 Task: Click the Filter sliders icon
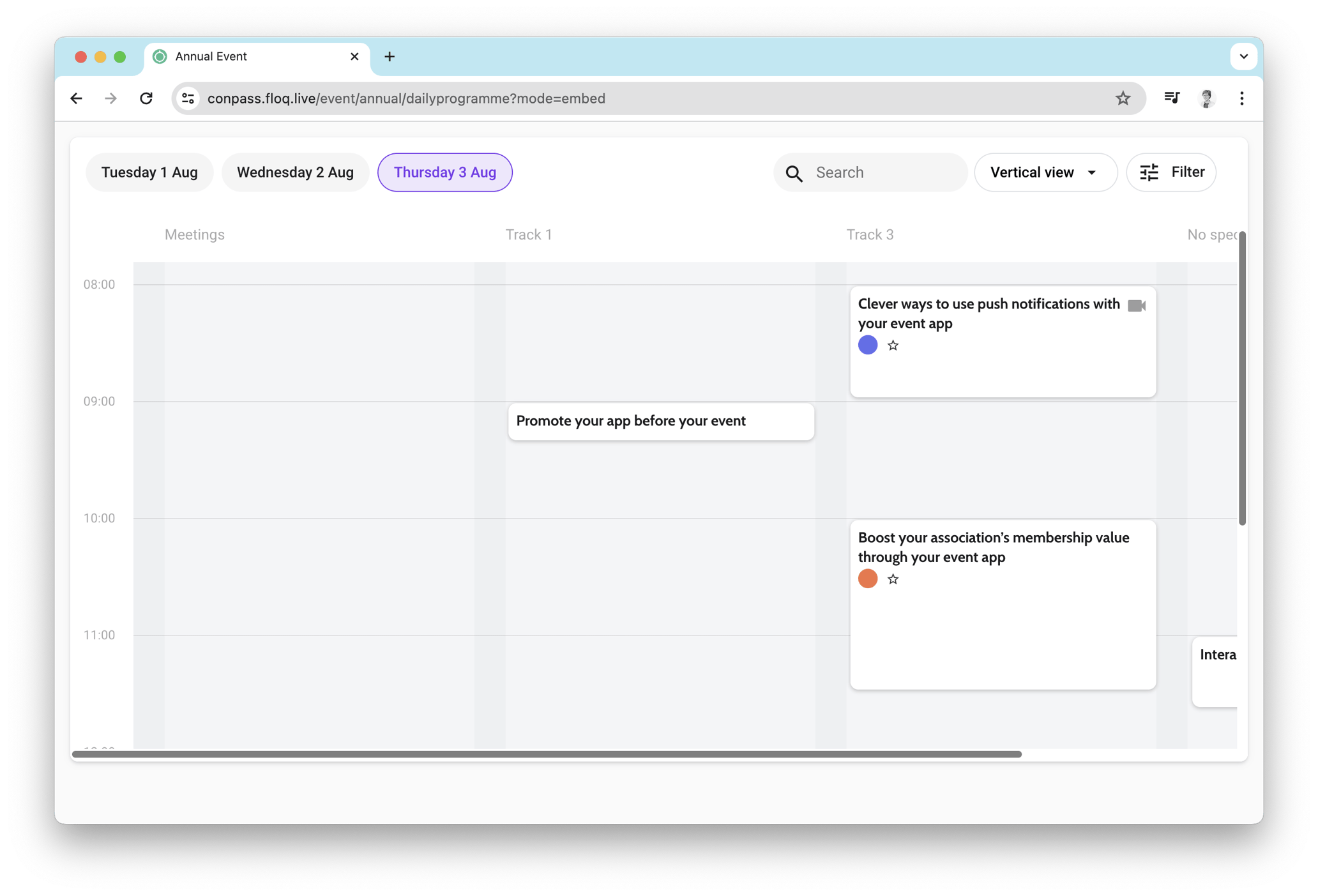click(x=1149, y=172)
